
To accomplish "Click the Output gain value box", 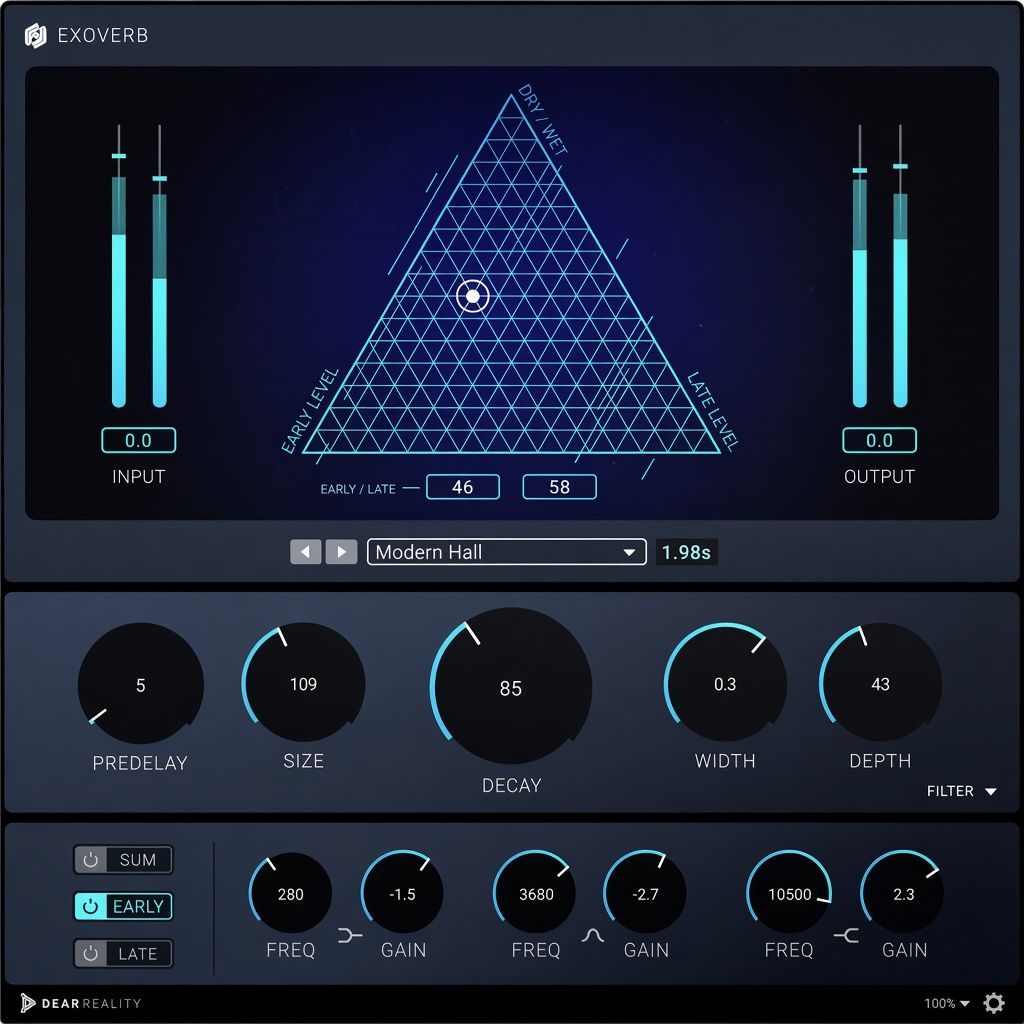I will pyautogui.click(x=879, y=440).
